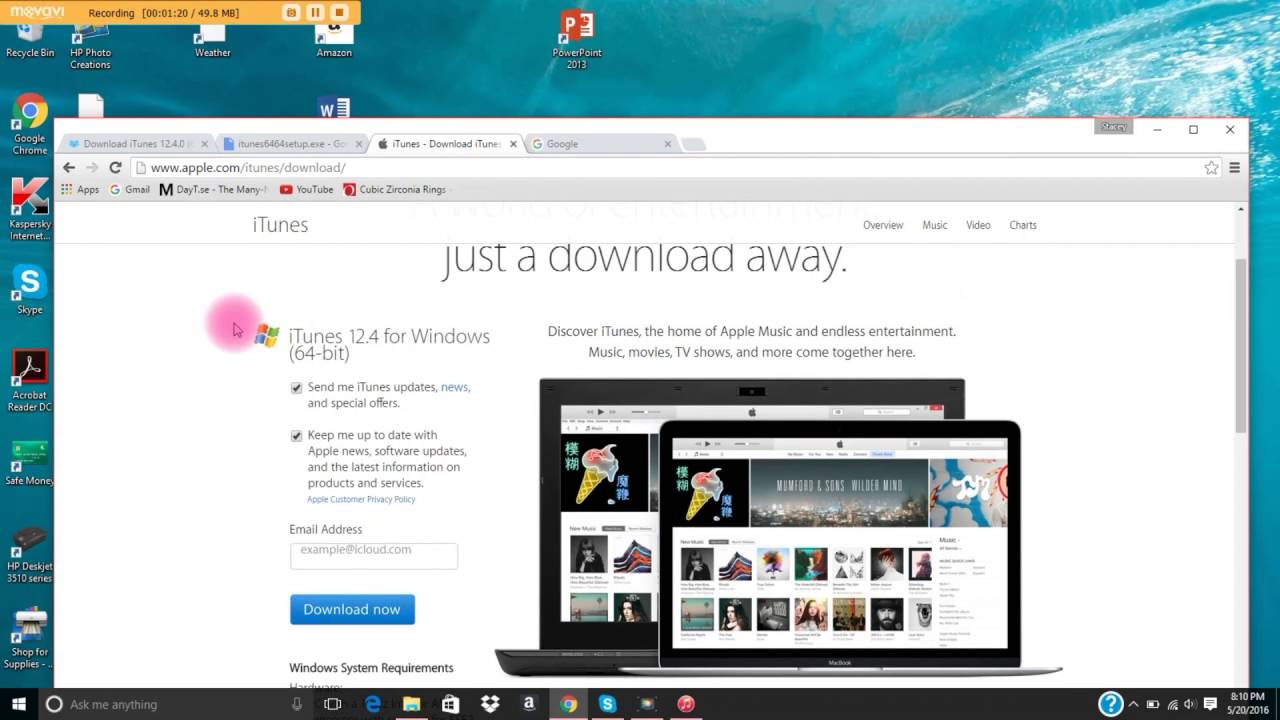Open Recycle Bin on desktop
The height and width of the screenshot is (720, 1280).
pyautogui.click(x=30, y=42)
